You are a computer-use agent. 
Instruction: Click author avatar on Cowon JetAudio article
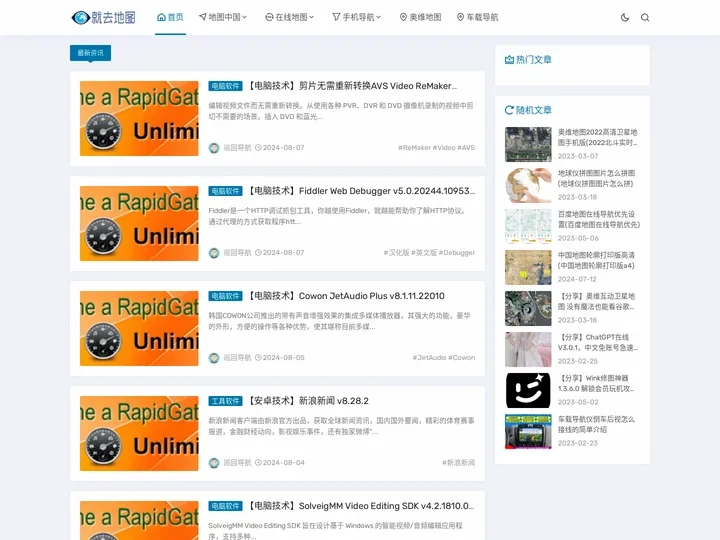point(214,358)
